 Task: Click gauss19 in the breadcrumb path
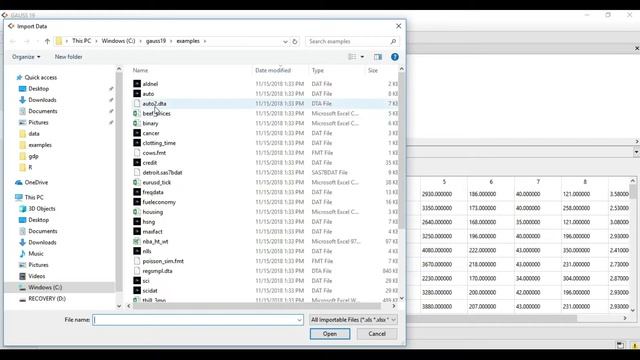pyautogui.click(x=156, y=41)
